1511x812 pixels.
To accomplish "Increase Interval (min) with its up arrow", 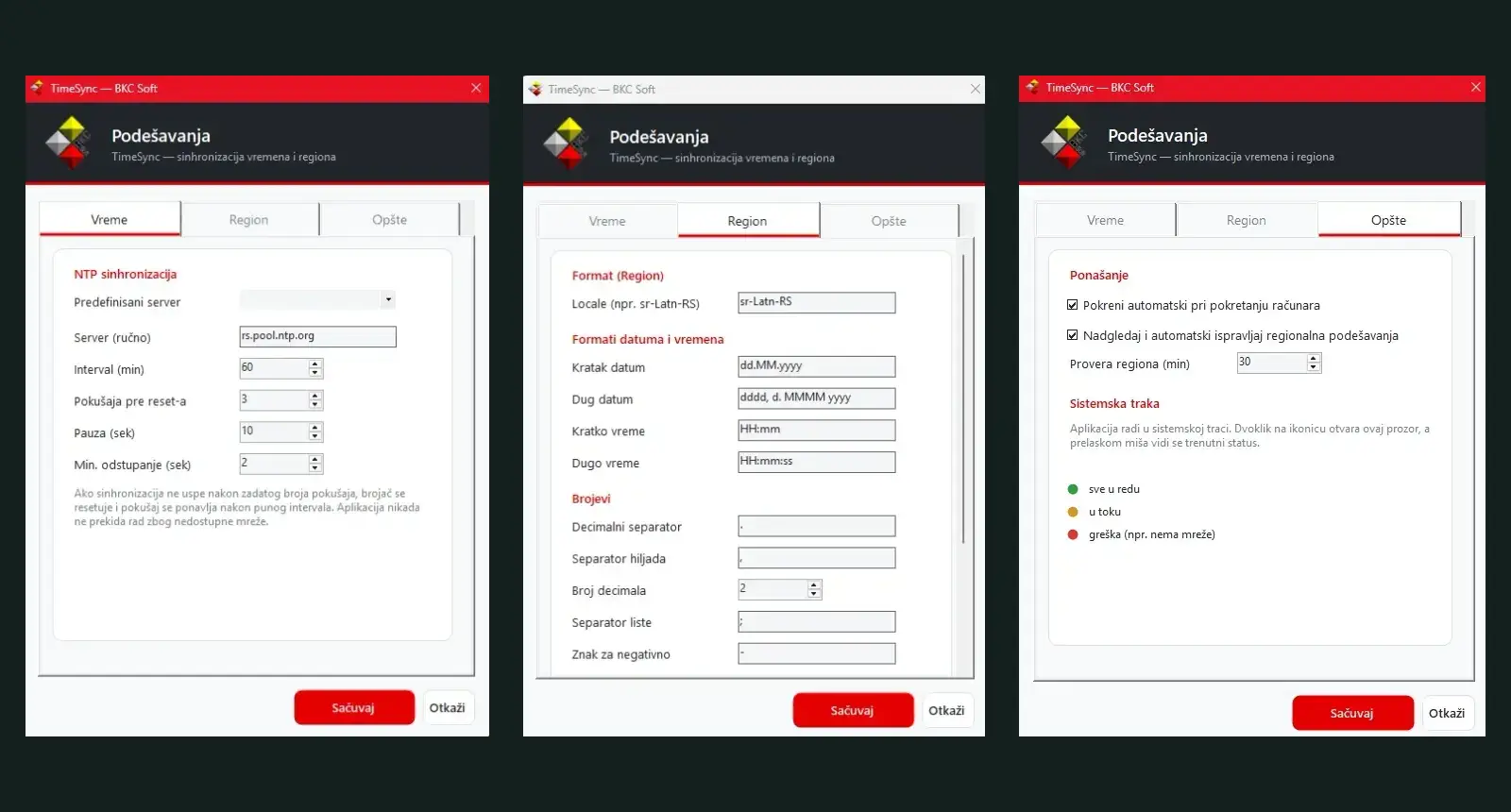I will point(315,364).
